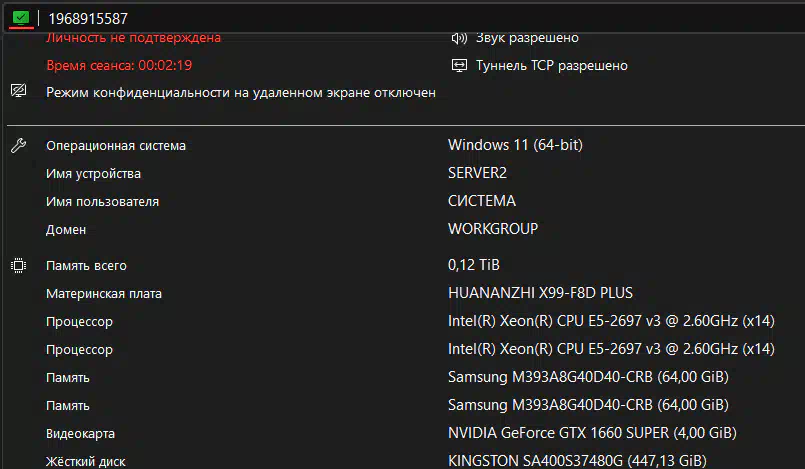Screen dimensions: 805x469
Task: Click the Жёсткий диск label
Action: tap(86, 461)
